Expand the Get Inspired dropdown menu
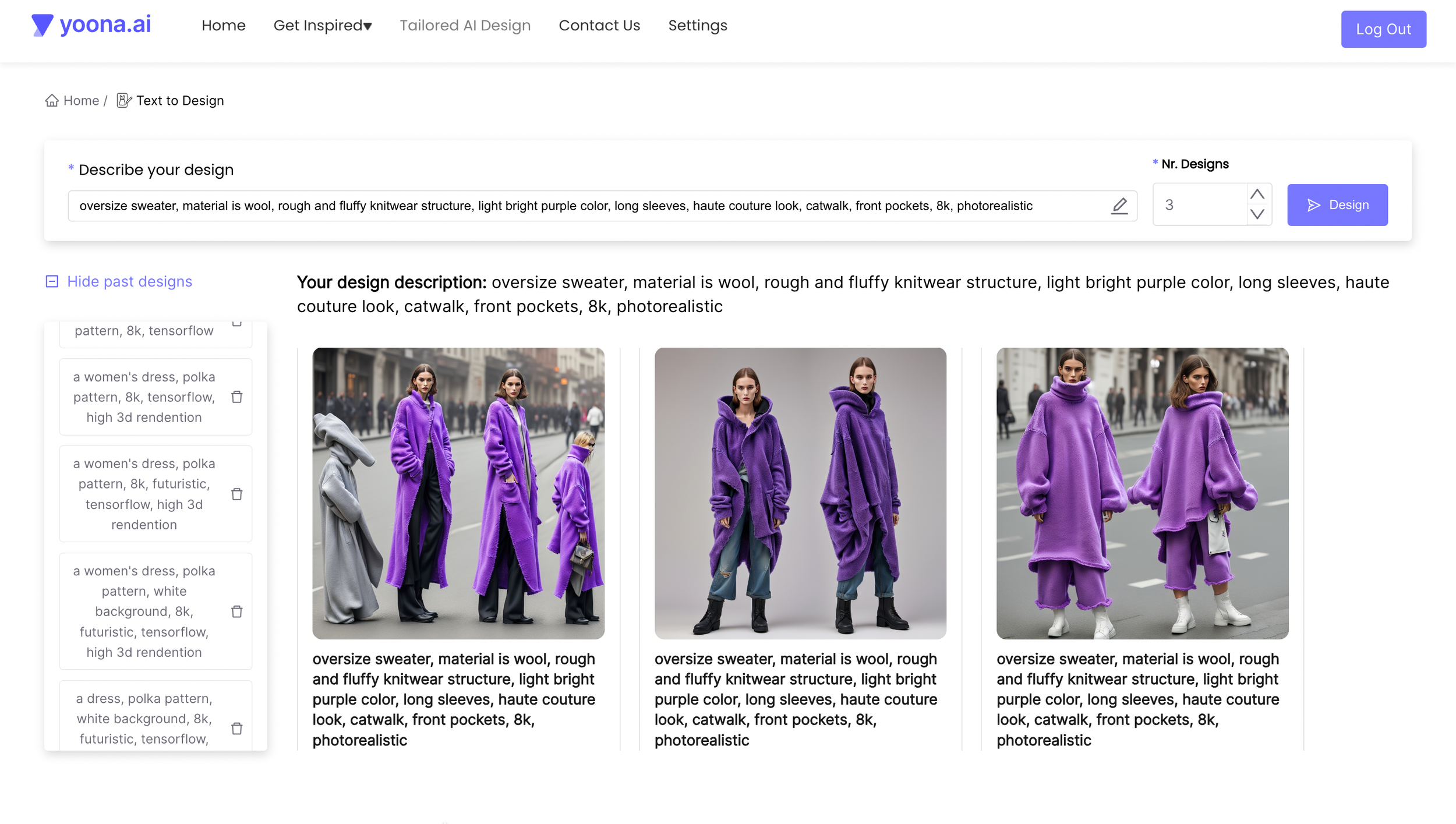 [323, 26]
